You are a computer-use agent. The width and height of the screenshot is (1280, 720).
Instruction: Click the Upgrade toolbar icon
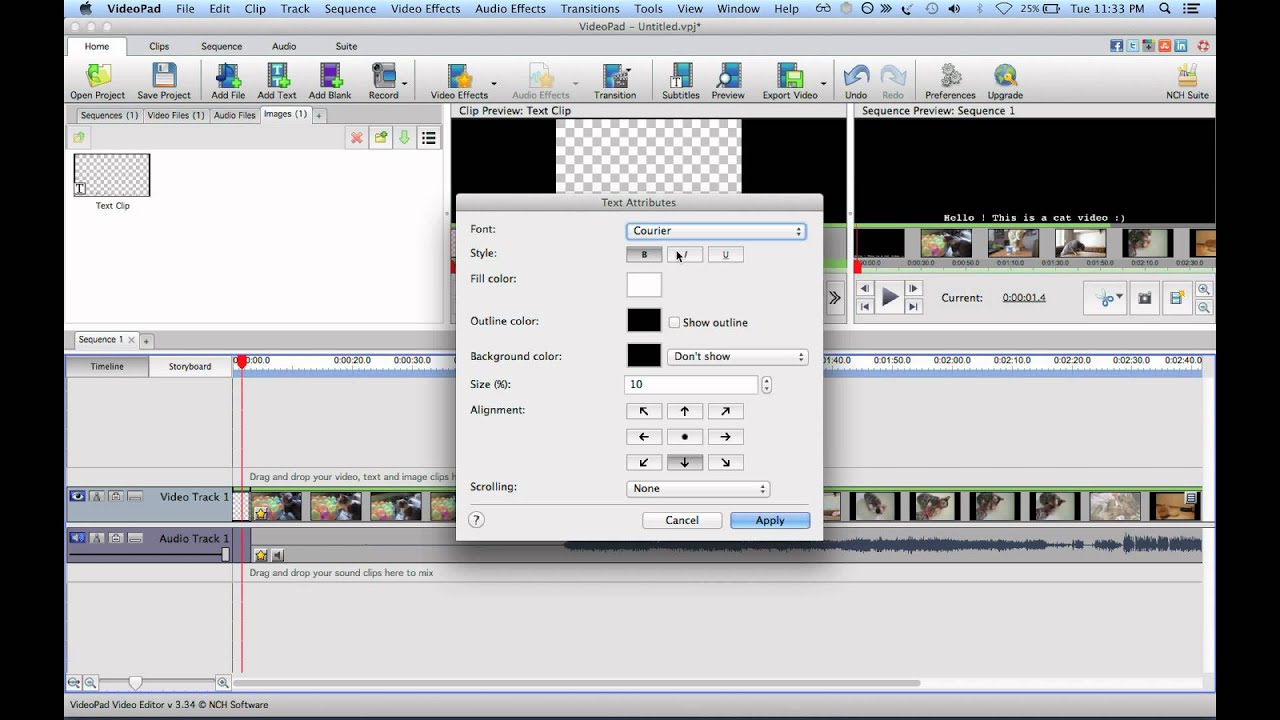point(1005,82)
